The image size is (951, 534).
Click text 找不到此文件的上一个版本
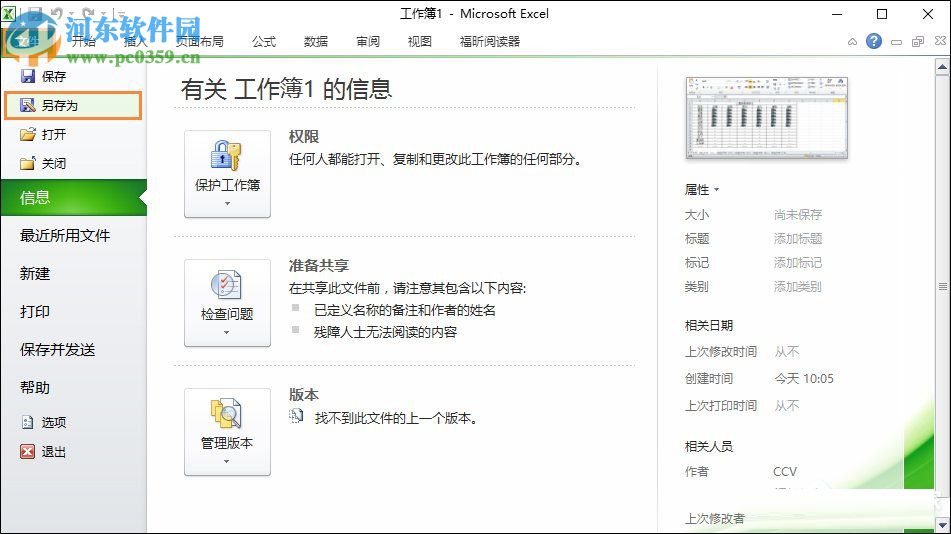click(395, 418)
